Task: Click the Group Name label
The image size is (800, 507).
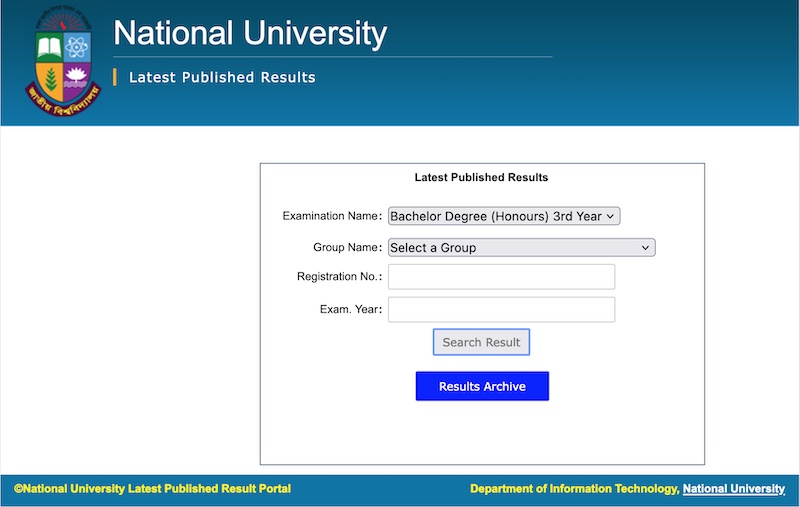Action: [347, 247]
